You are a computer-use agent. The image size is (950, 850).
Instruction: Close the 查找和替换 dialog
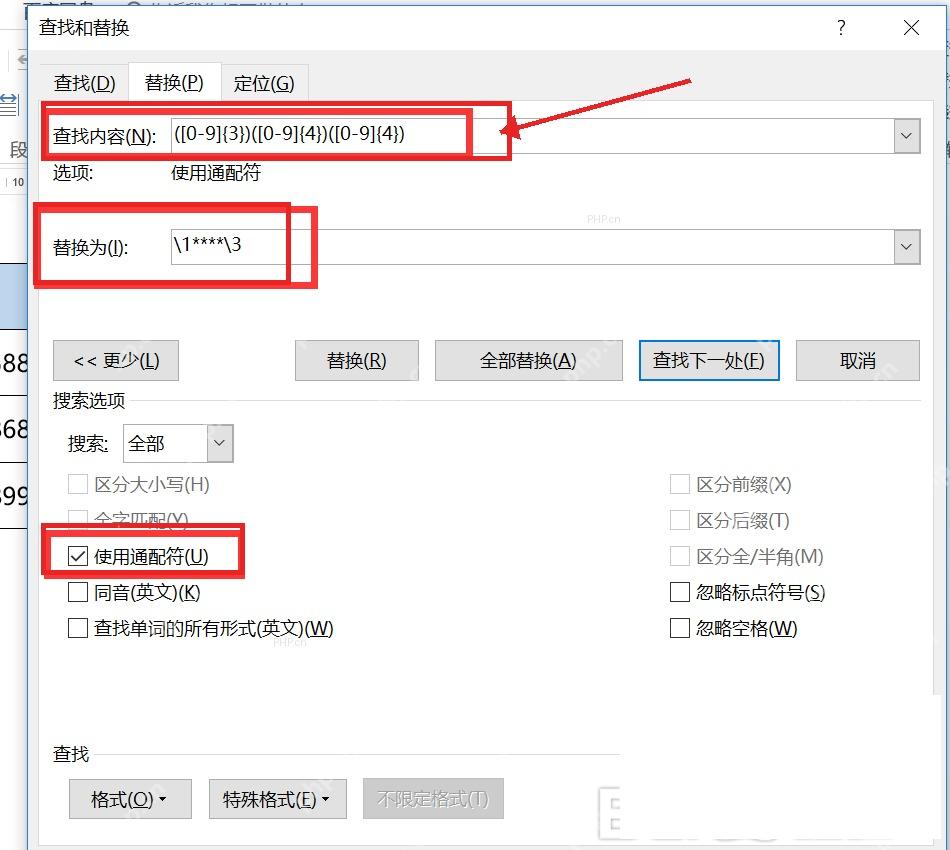tap(911, 27)
